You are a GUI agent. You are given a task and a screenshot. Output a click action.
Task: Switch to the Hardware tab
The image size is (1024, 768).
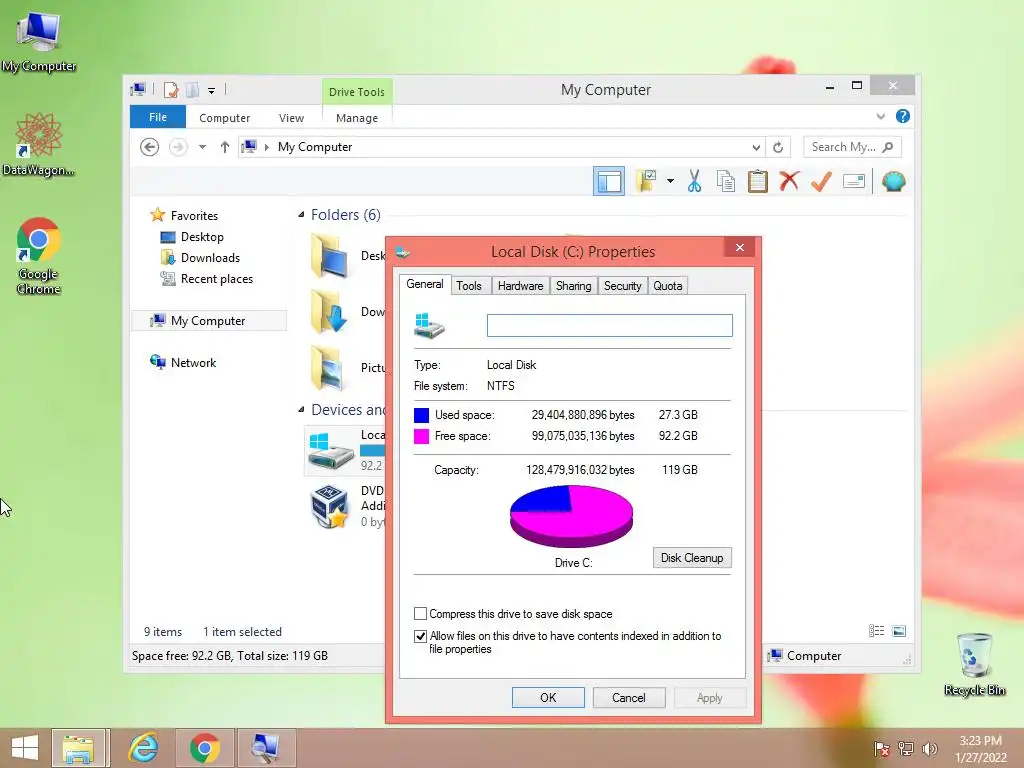click(520, 285)
